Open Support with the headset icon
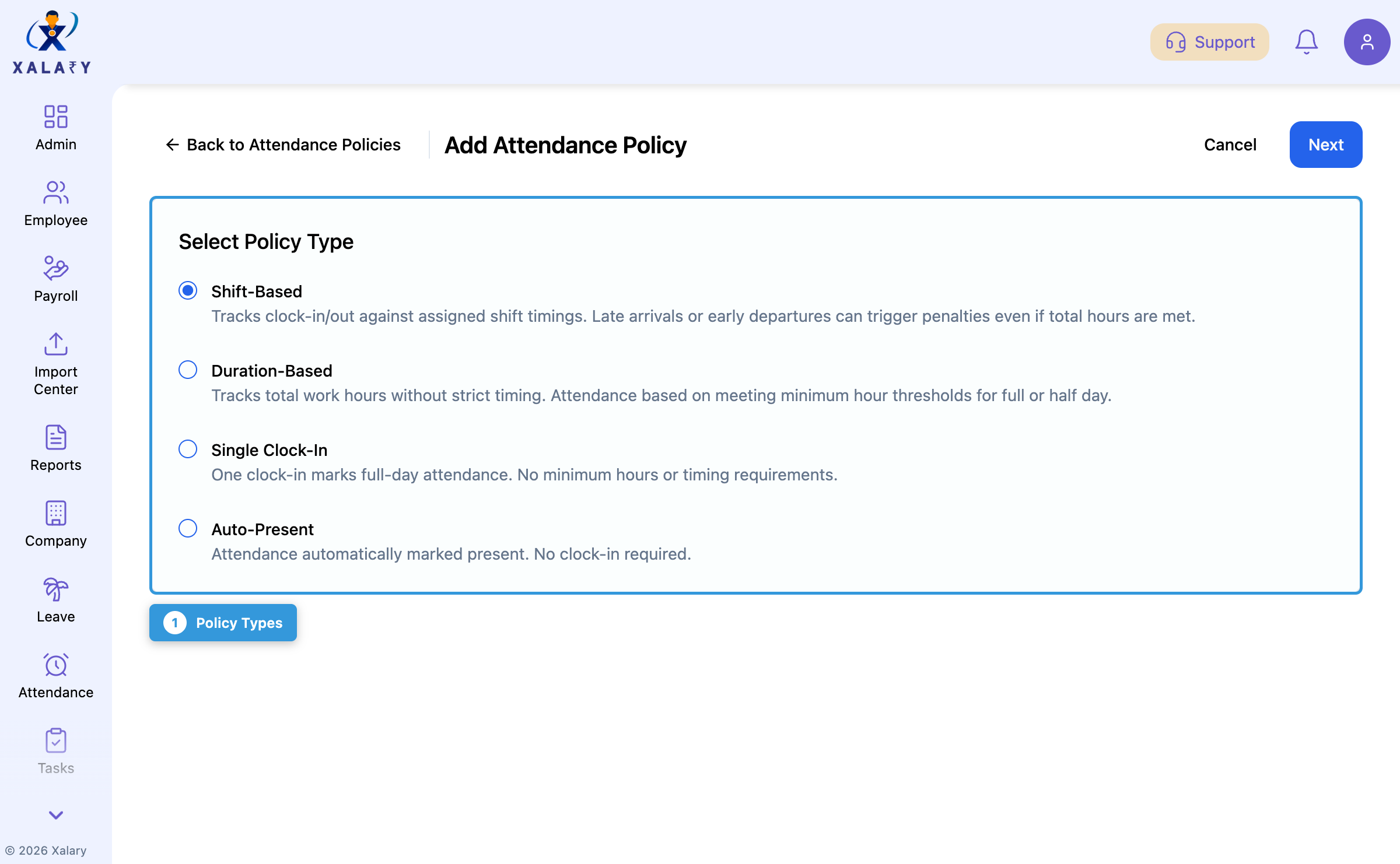Image resolution: width=1400 pixels, height=864 pixels. point(1209,41)
